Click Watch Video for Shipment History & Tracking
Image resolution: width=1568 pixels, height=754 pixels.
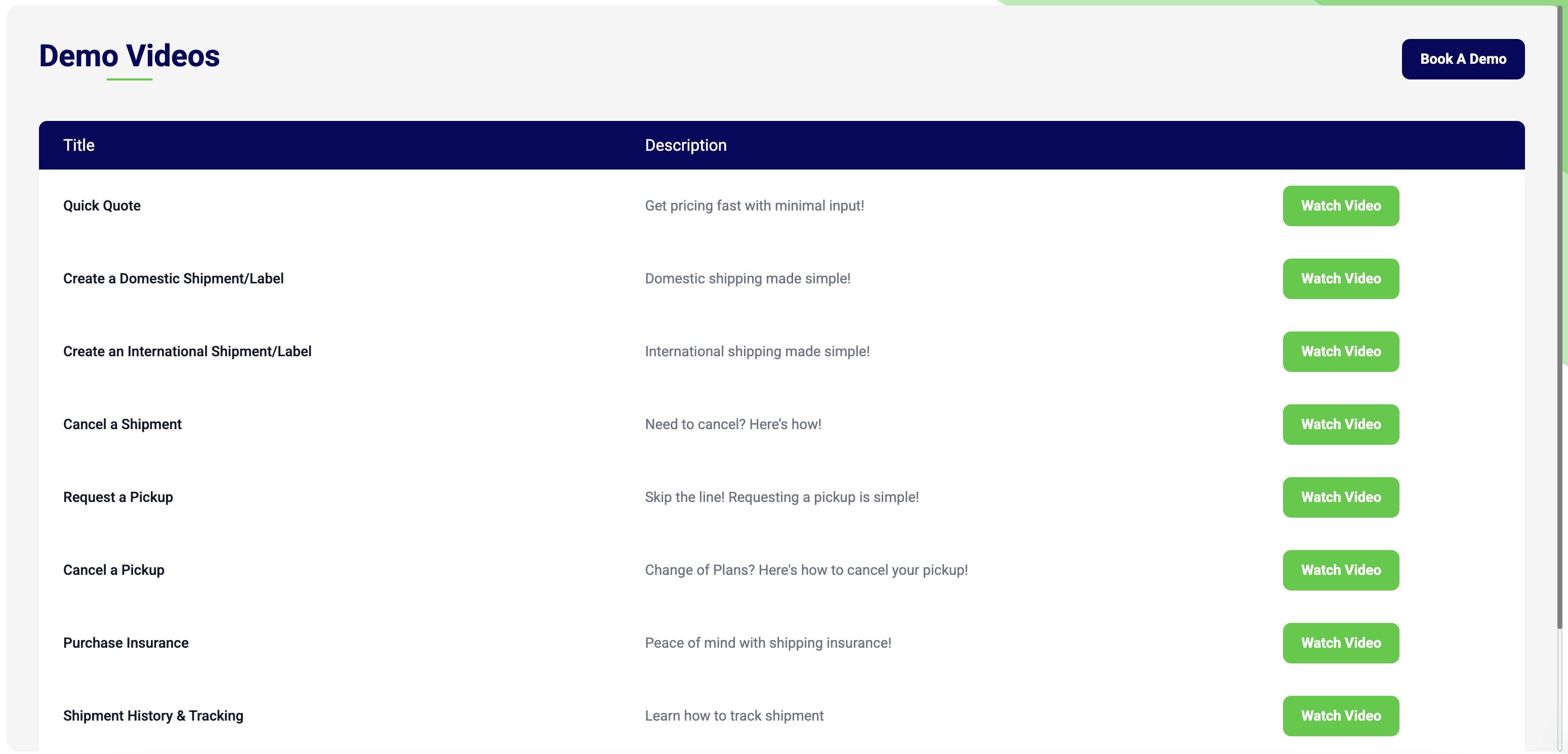[1341, 716]
